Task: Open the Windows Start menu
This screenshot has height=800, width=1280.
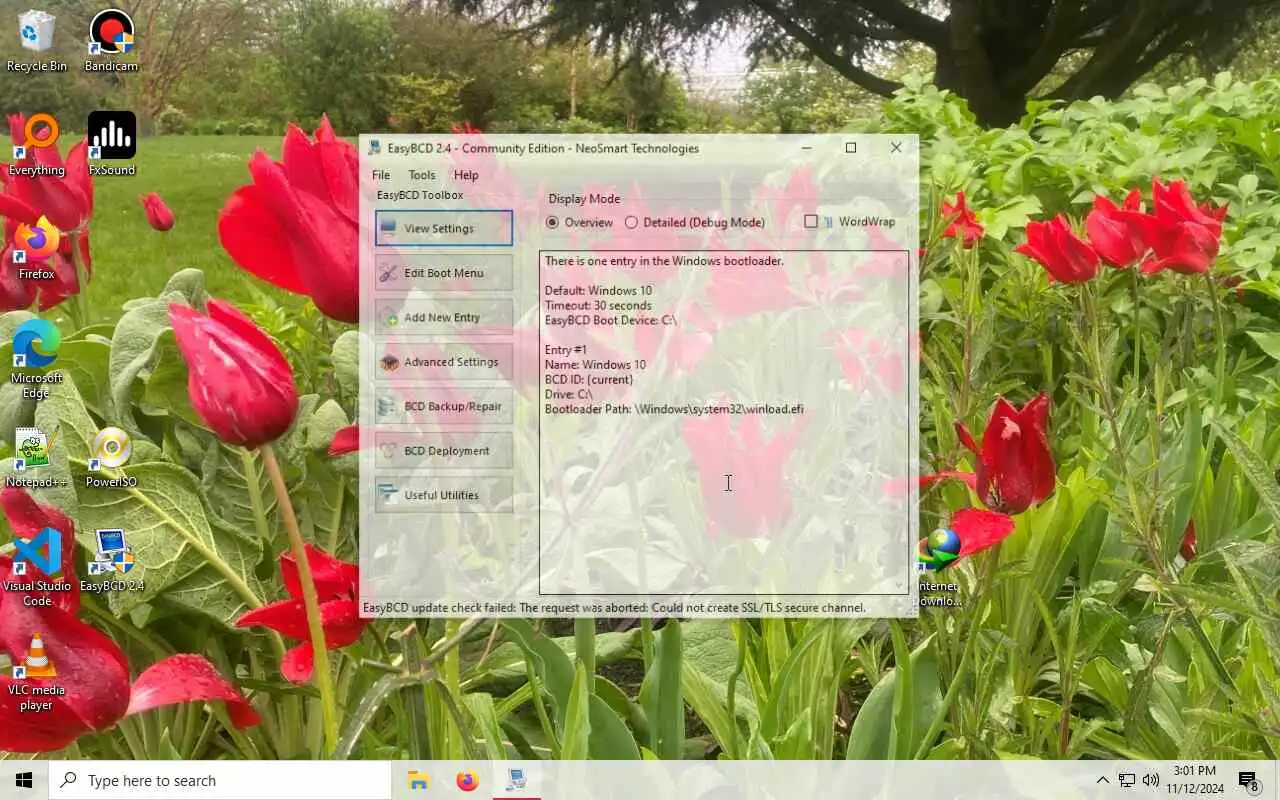Action: point(24,780)
